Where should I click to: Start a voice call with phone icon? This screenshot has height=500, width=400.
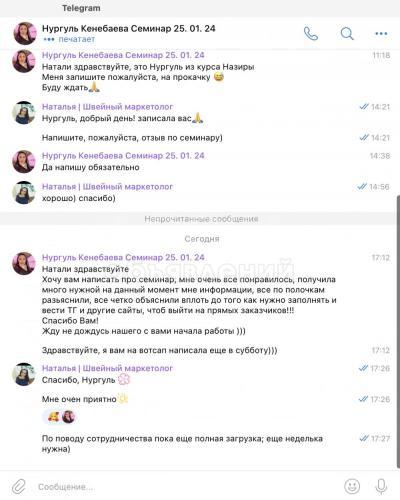[311, 34]
